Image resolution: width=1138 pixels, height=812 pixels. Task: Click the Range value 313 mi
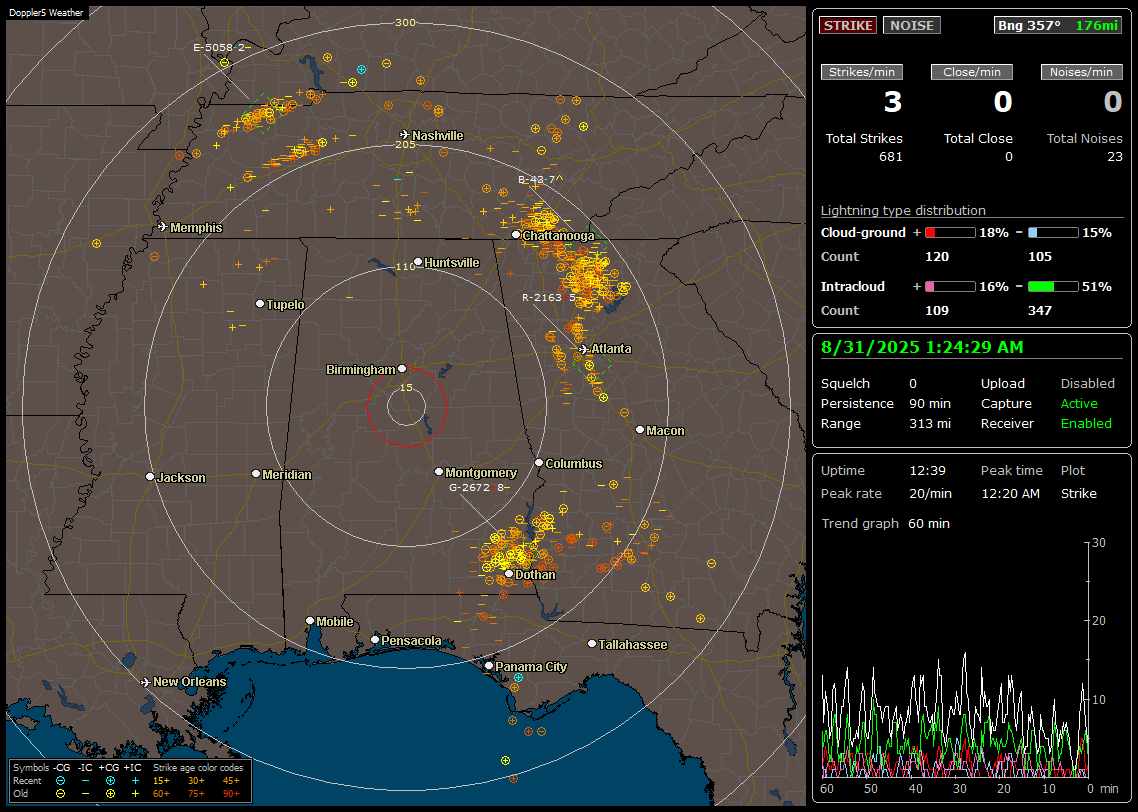pyautogui.click(x=930, y=424)
